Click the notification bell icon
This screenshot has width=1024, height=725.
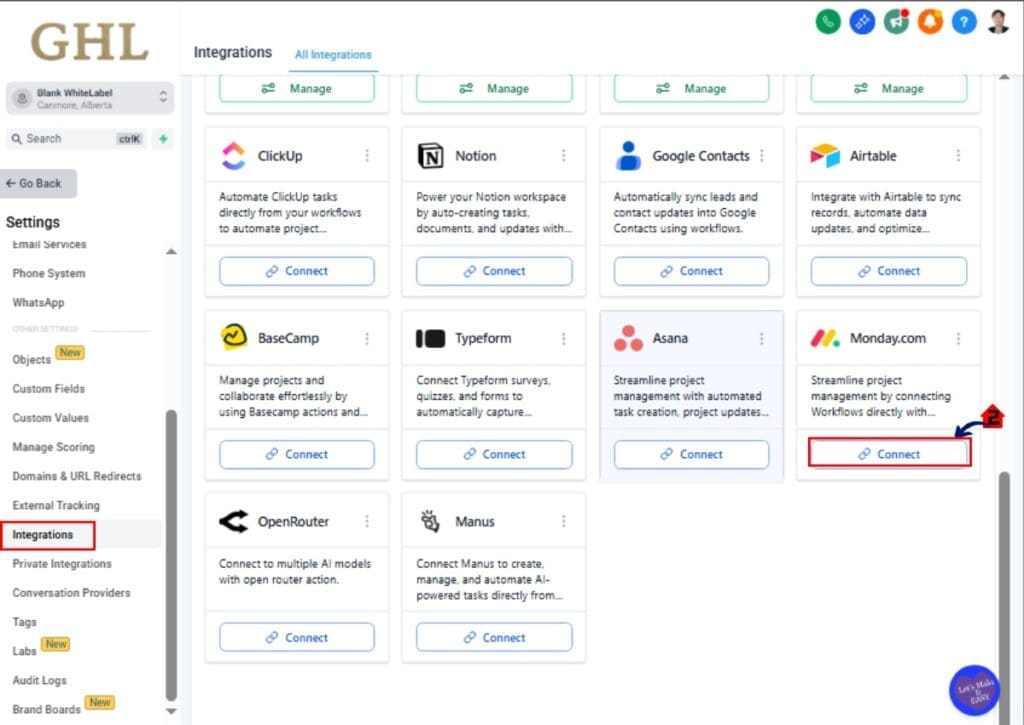point(930,20)
